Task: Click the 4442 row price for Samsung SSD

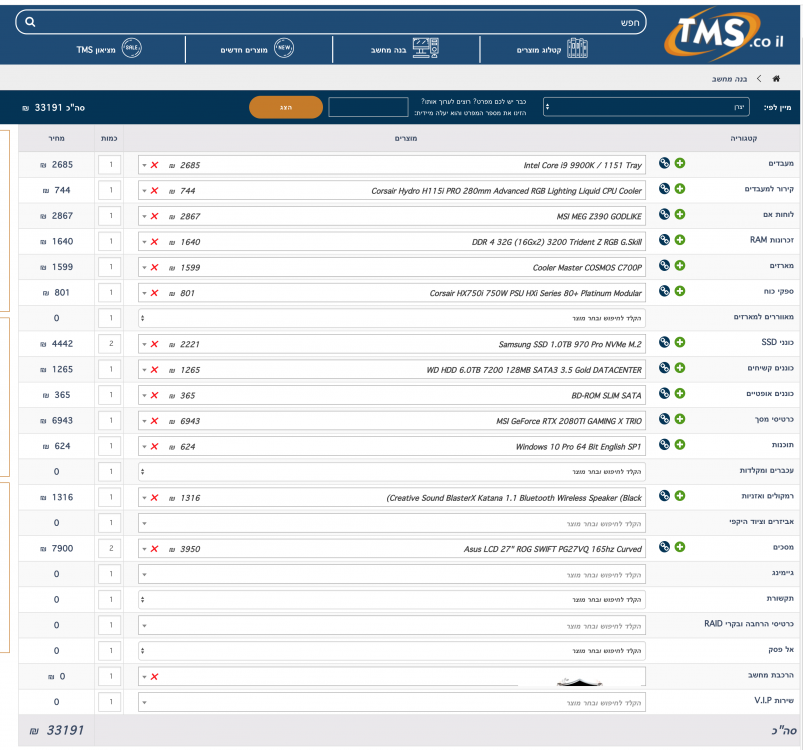Action: pyautogui.click(x=56, y=344)
